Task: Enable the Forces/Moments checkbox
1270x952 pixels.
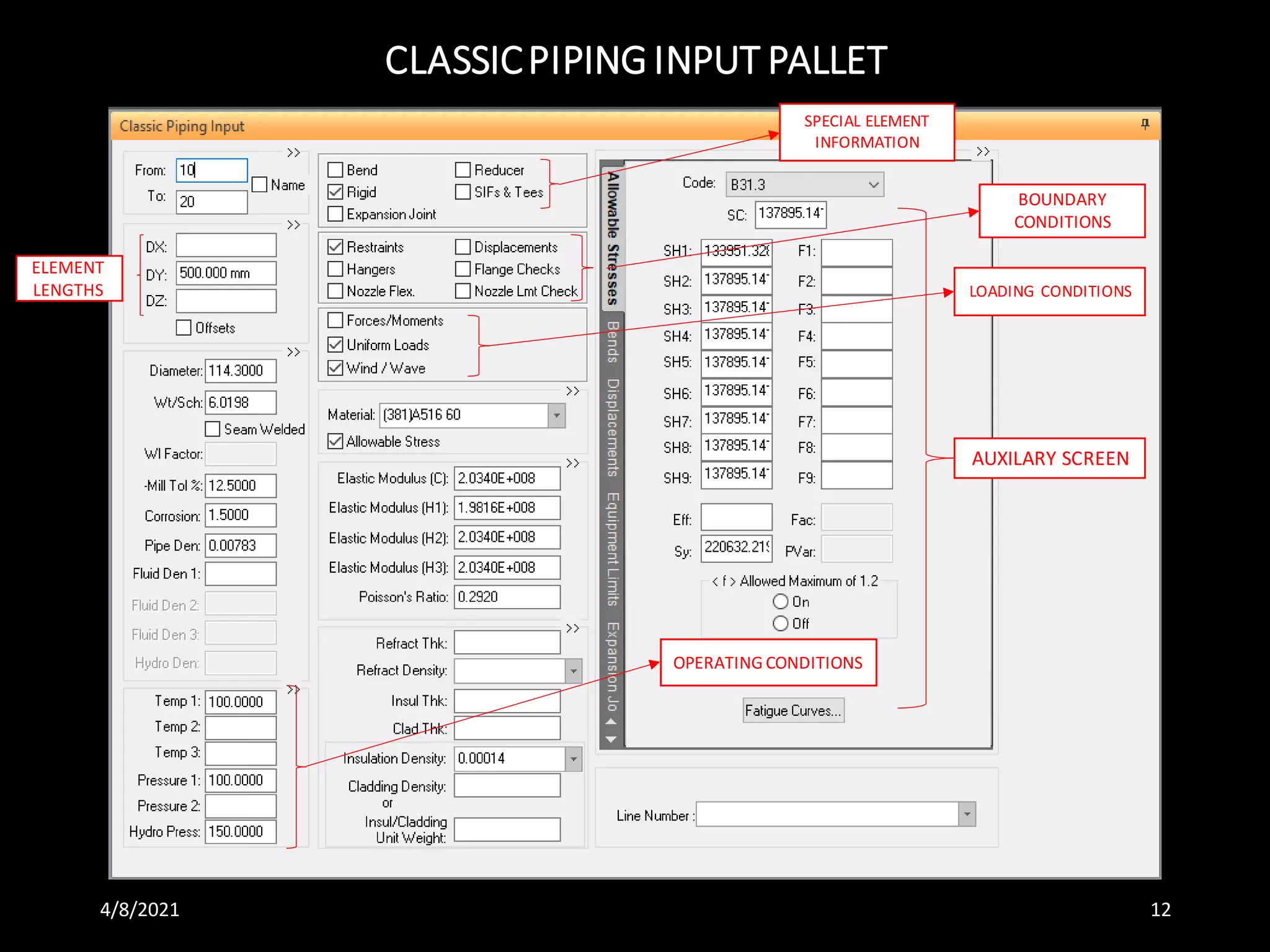Action: pyautogui.click(x=335, y=320)
